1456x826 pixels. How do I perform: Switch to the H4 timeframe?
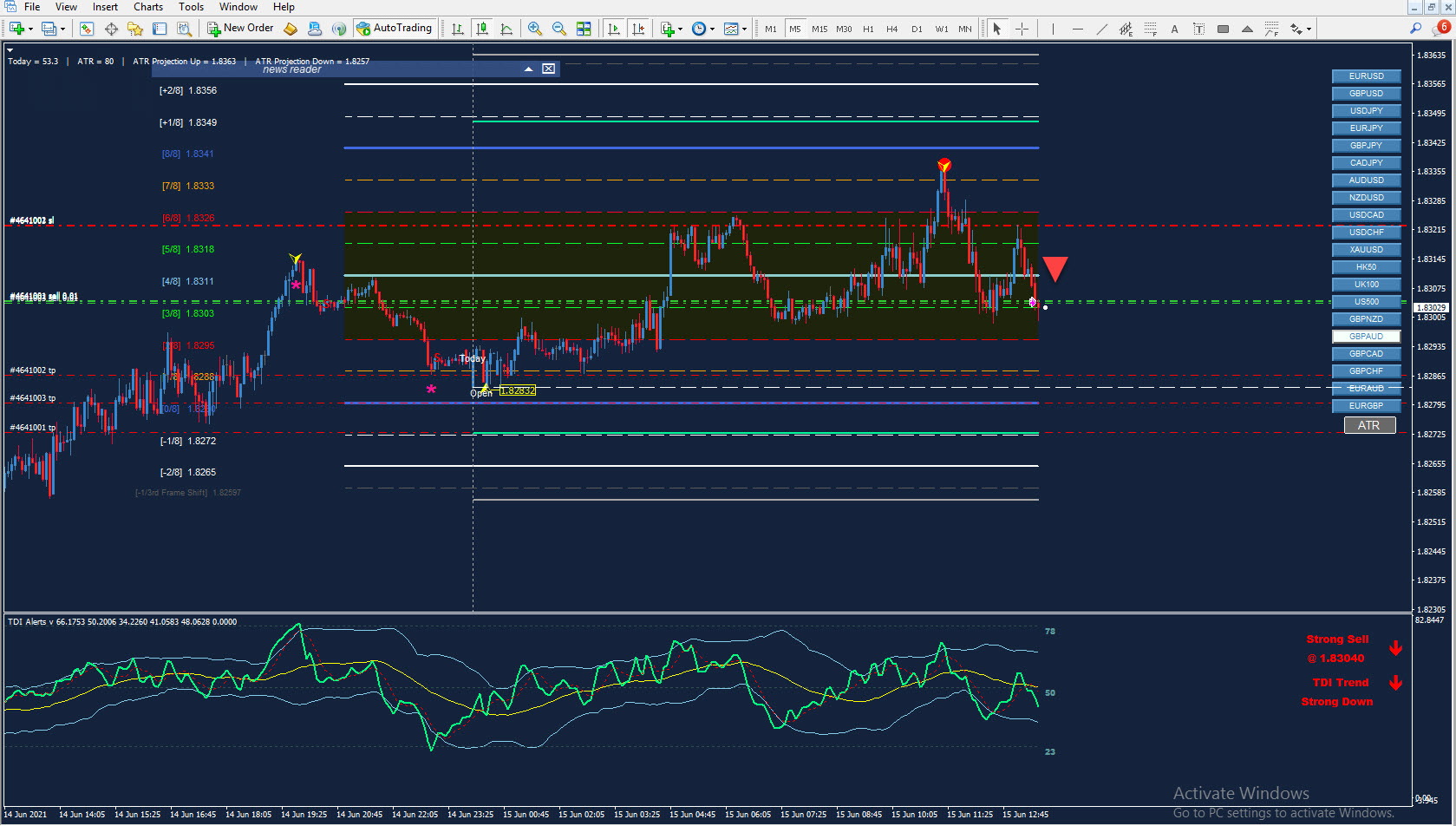pos(891,29)
